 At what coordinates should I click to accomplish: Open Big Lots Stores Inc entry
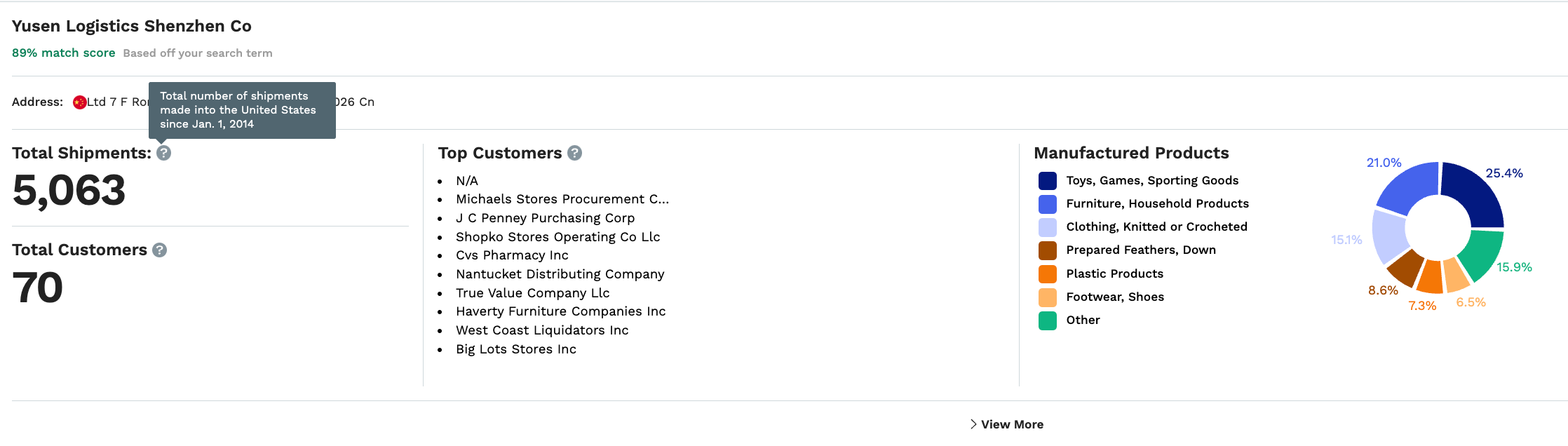pyautogui.click(x=516, y=349)
